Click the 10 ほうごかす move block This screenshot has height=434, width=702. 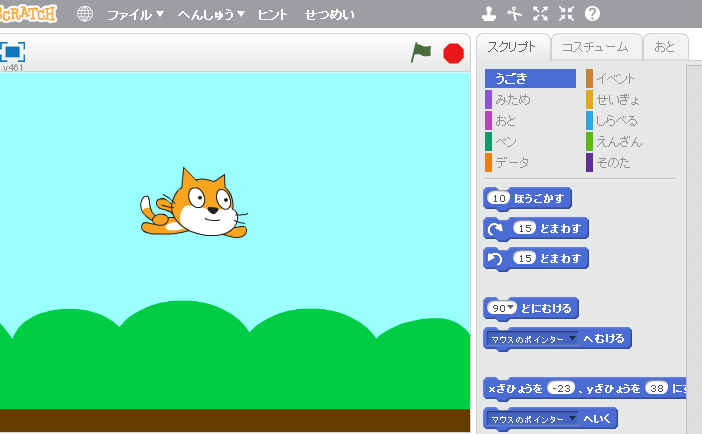click(527, 198)
